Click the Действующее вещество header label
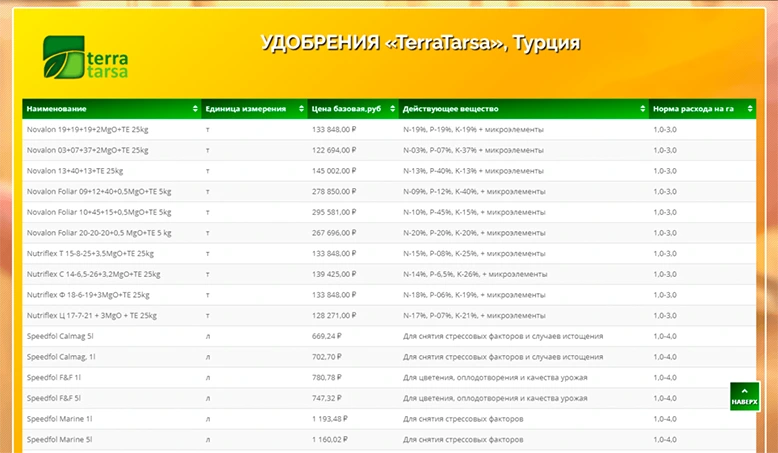The image size is (778, 453). coord(451,109)
